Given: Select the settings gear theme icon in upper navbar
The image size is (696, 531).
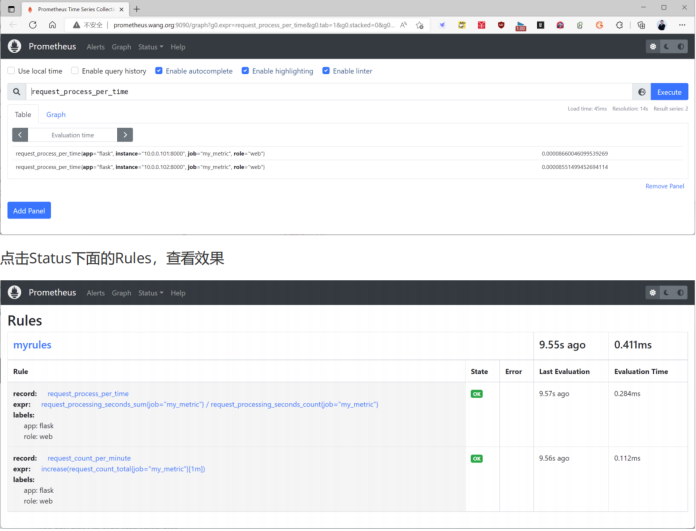Looking at the screenshot, I should pos(652,47).
